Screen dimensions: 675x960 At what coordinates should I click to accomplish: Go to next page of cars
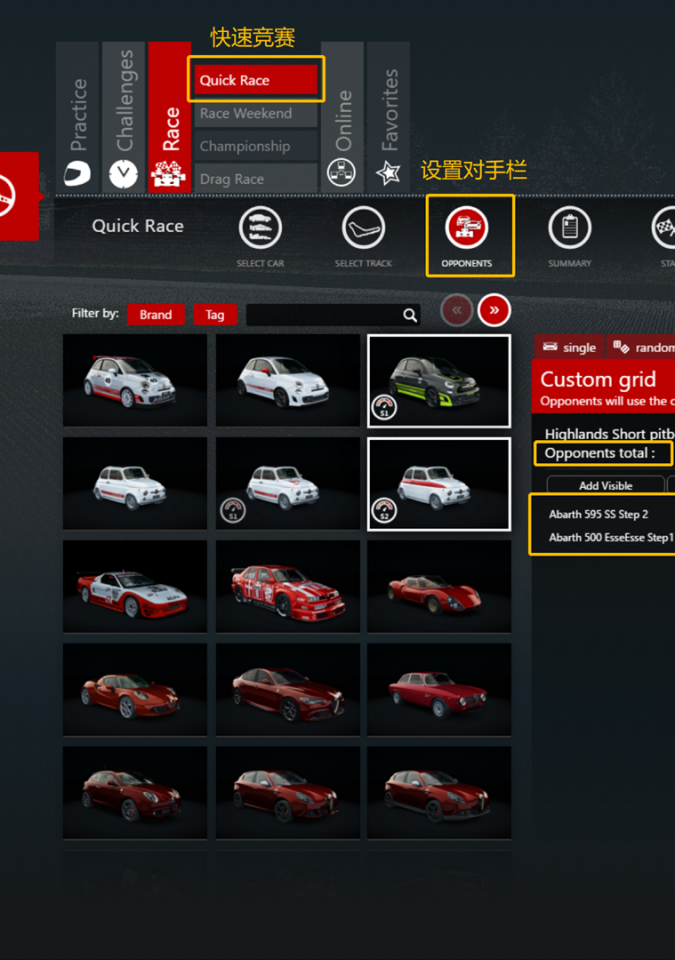(x=494, y=310)
